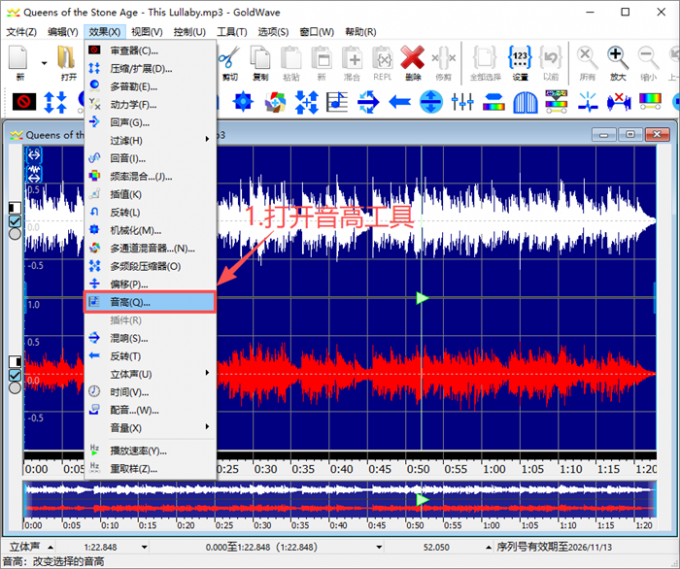Viewport: 680px width, 569px height.
Task: Zoom to all with 所有 magnifier icon
Action: [587, 63]
